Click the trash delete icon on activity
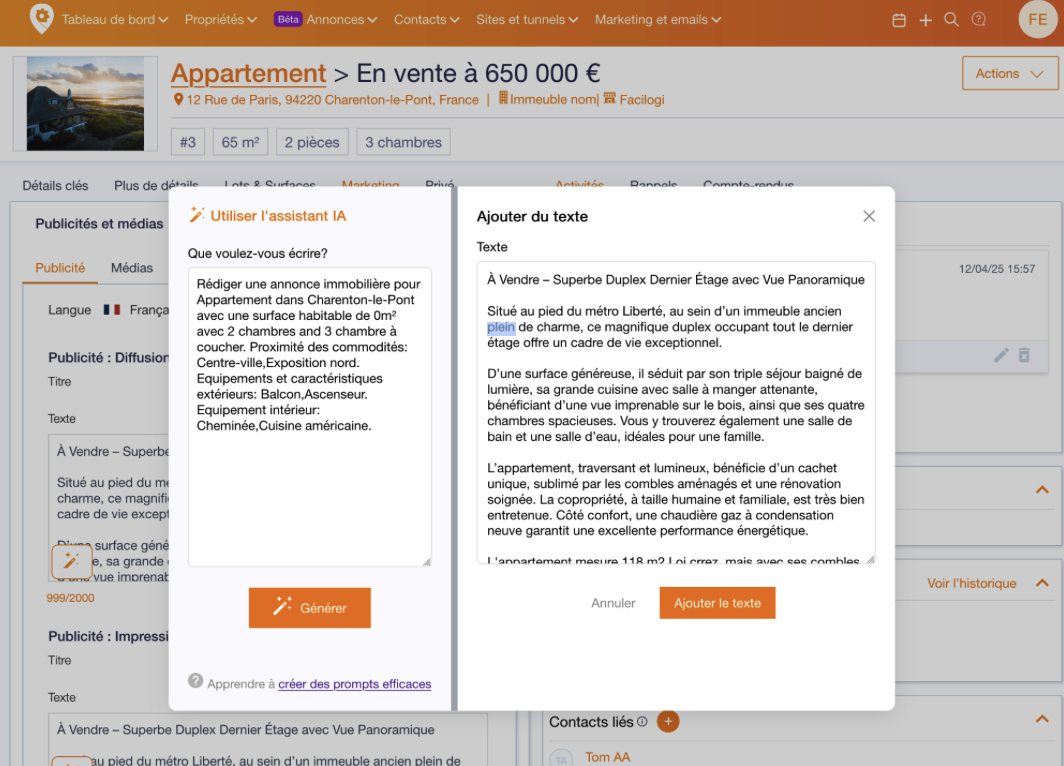 (x=1024, y=355)
